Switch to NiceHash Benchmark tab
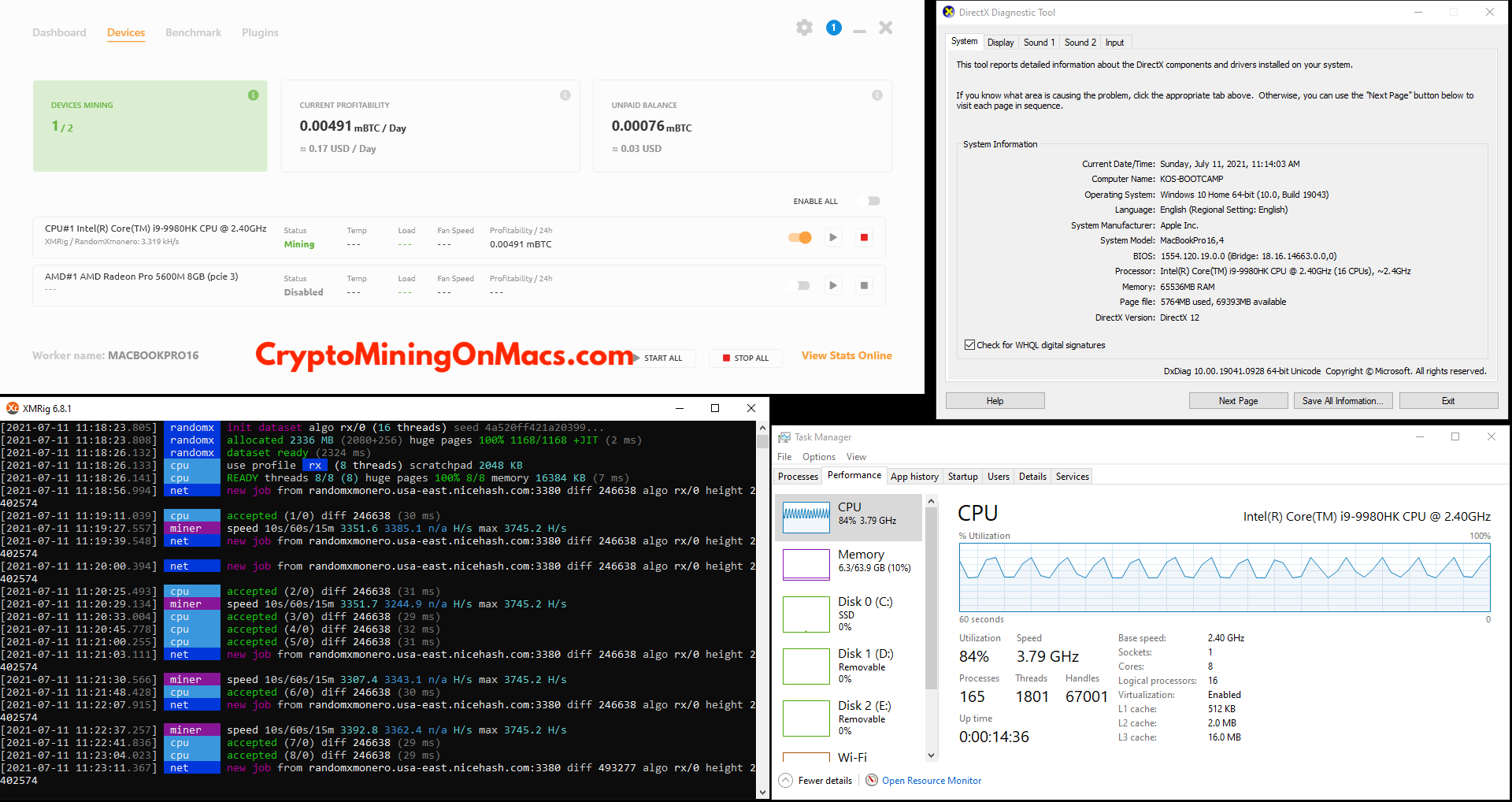Viewport: 1512px width, 802px height. [x=193, y=32]
